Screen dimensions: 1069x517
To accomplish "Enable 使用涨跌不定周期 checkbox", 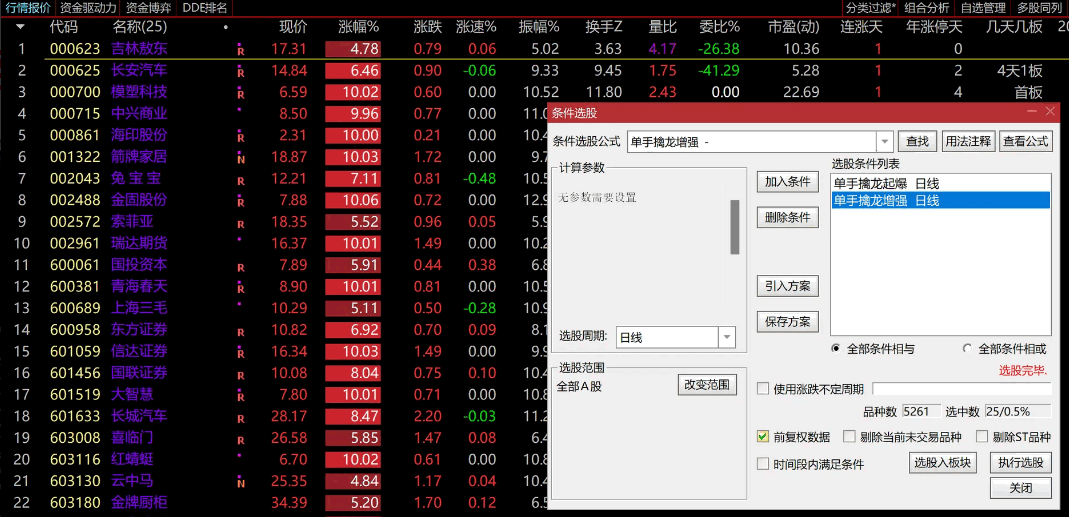I will 763,389.
